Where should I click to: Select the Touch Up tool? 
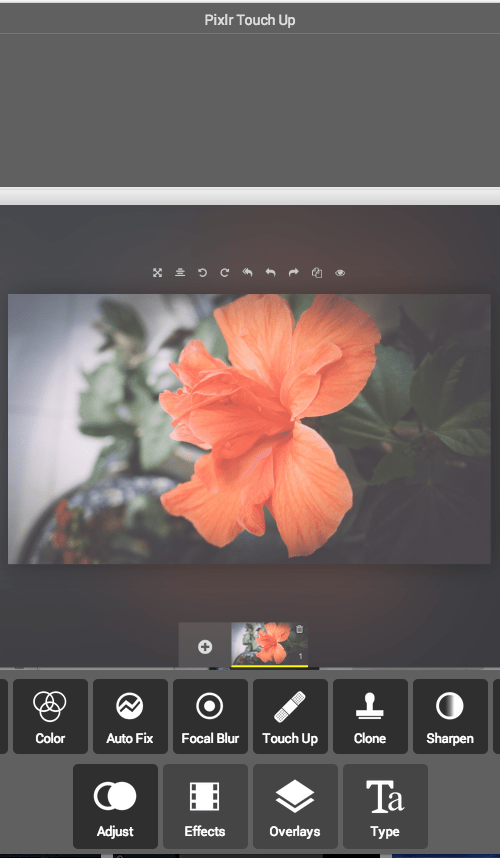point(290,716)
